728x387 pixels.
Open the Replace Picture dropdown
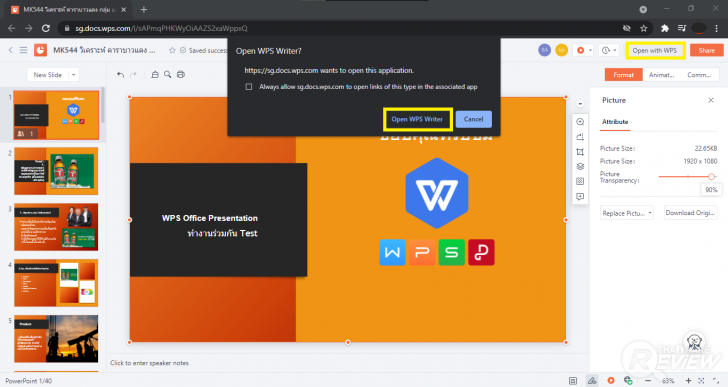tap(626, 213)
